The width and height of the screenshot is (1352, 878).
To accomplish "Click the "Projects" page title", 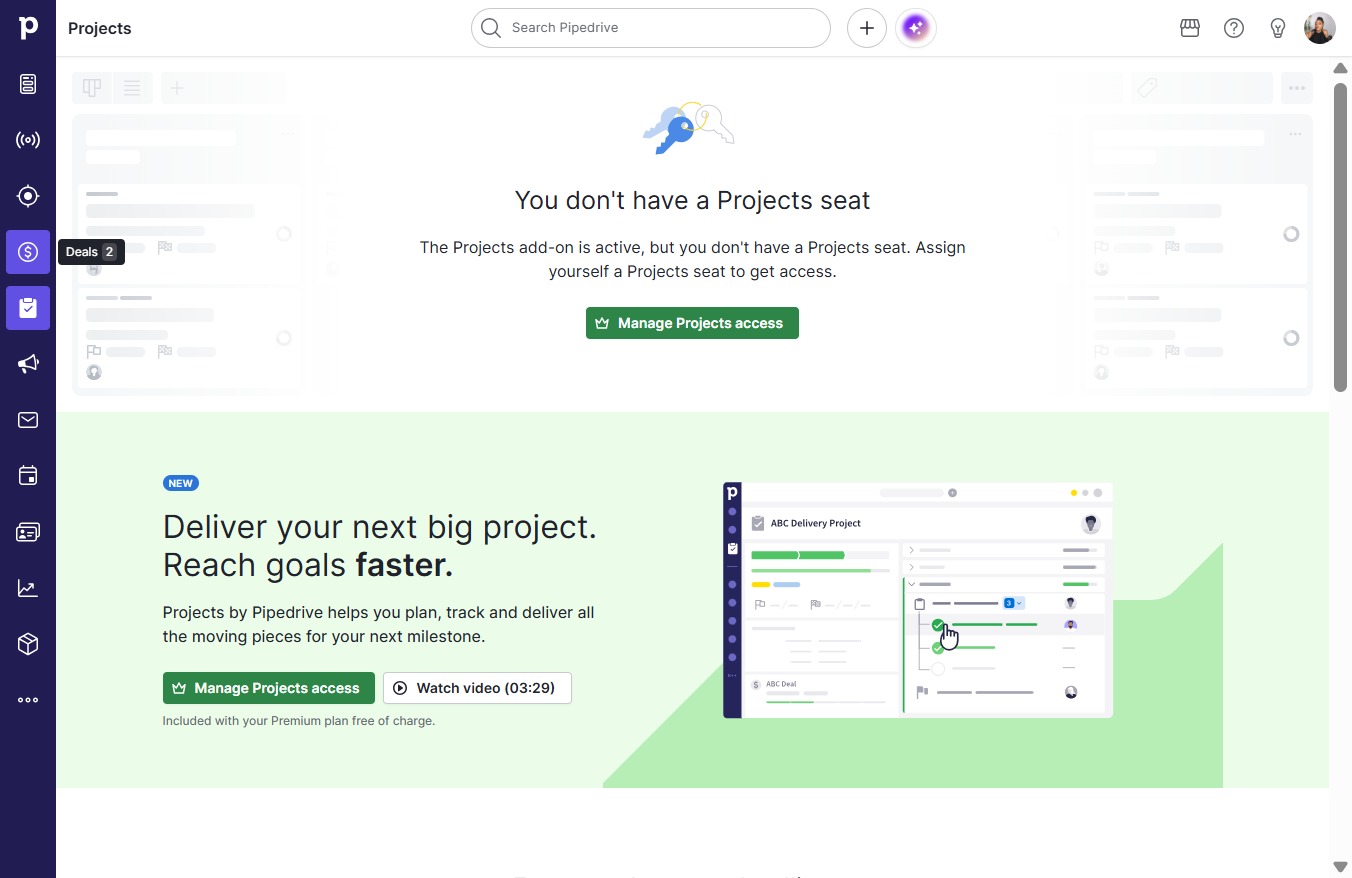I will [x=100, y=28].
